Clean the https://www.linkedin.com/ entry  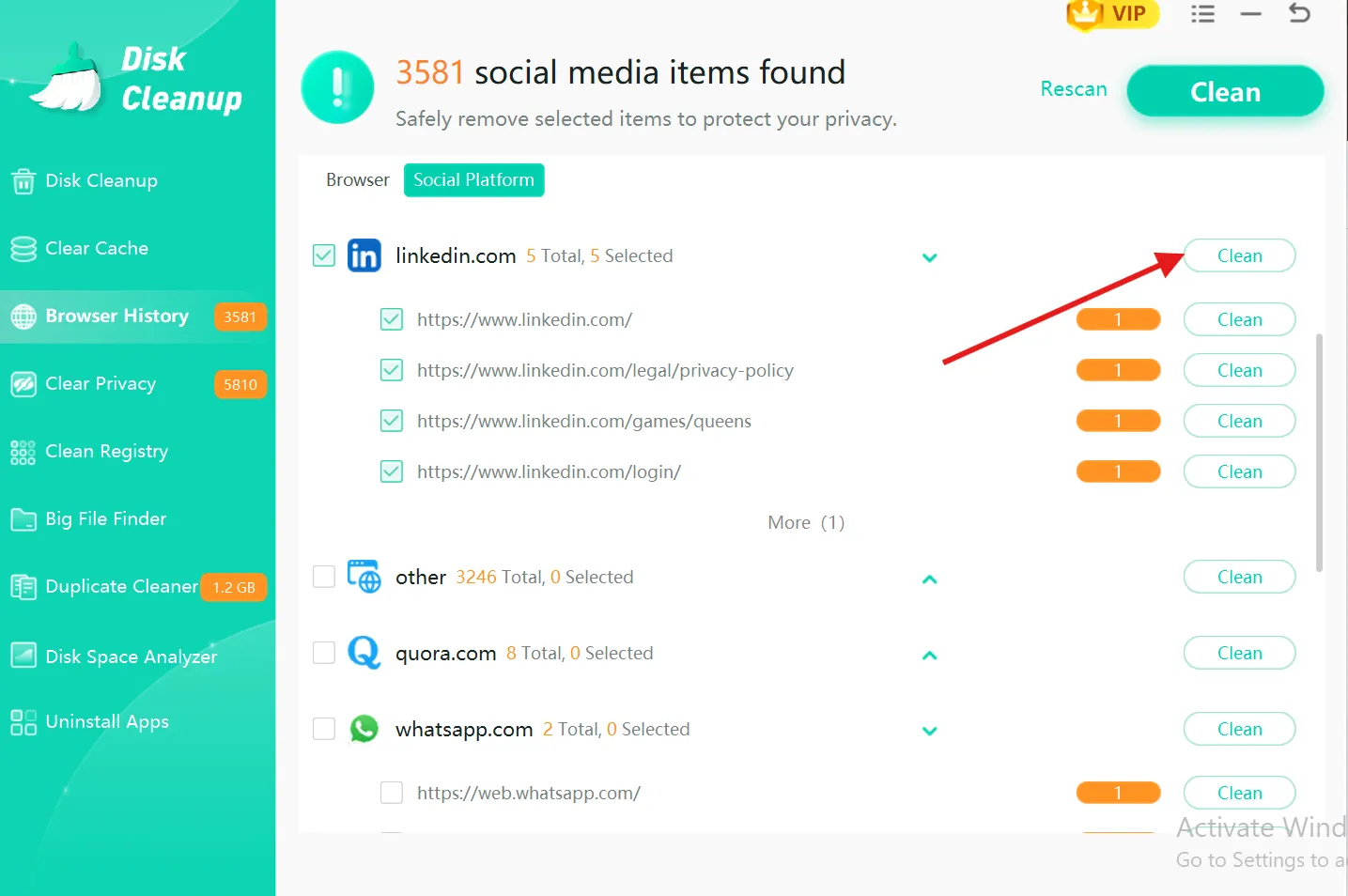[1239, 319]
